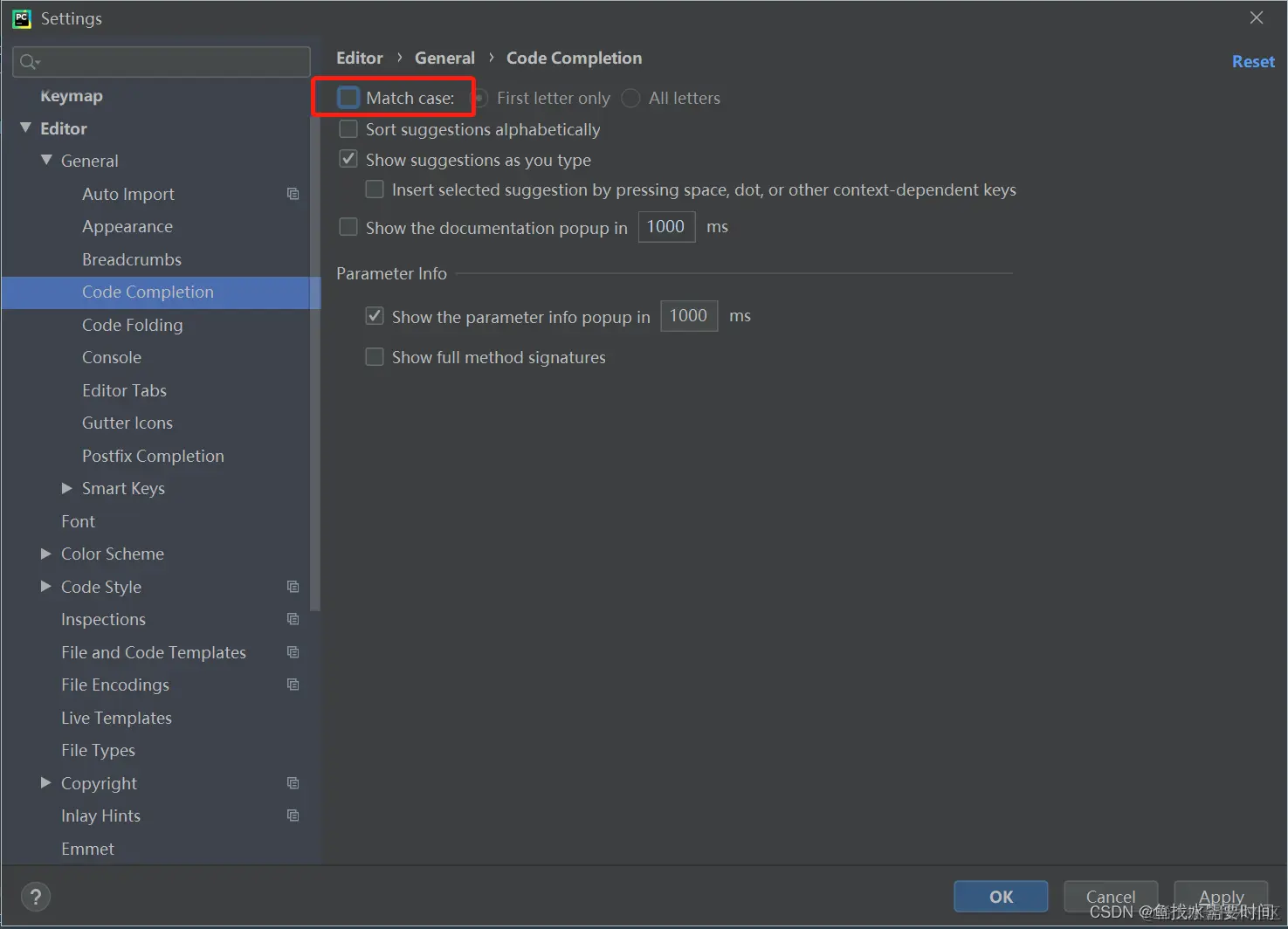Click the documentation popup delay field

[666, 227]
